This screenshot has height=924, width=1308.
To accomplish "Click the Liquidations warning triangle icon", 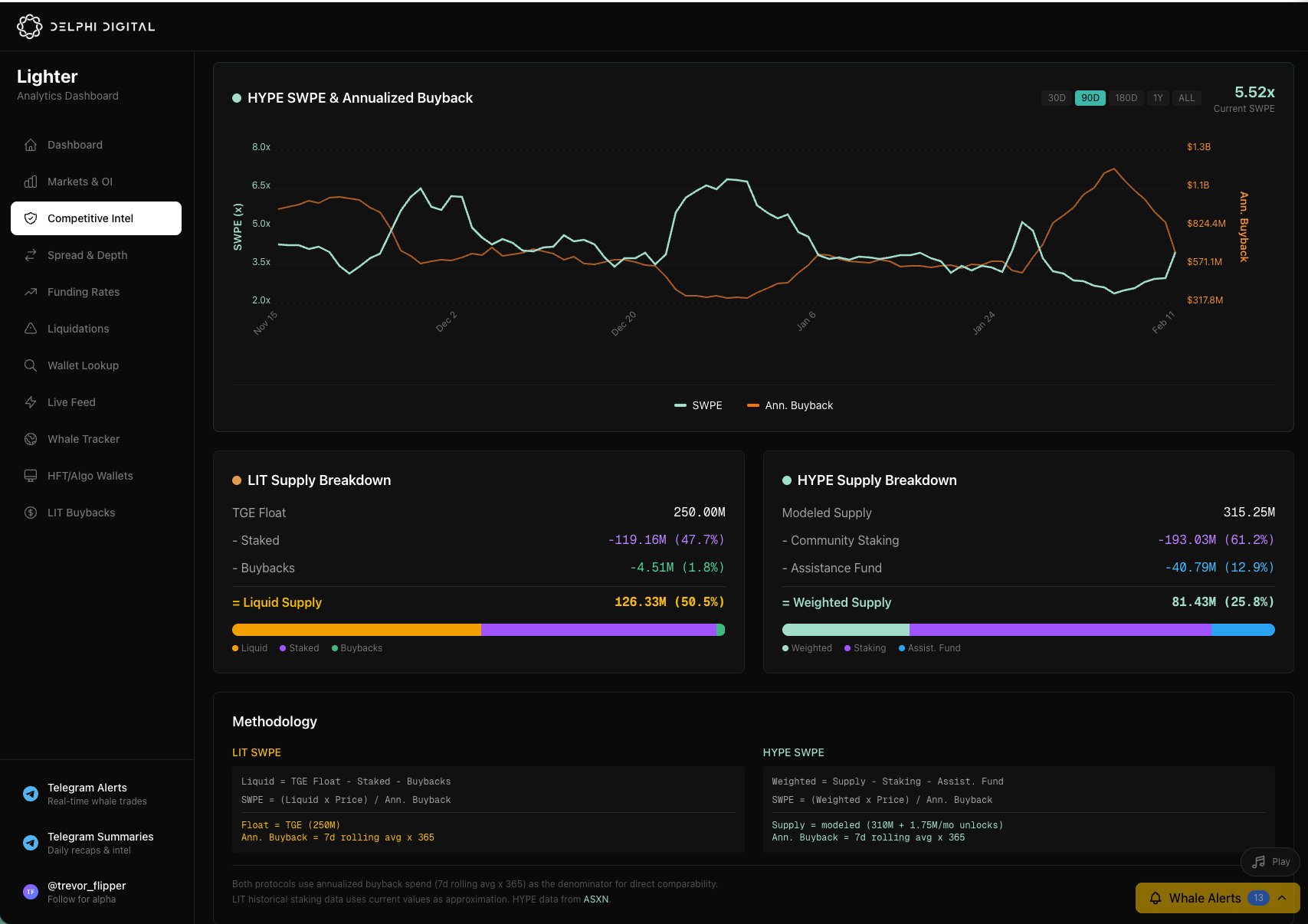I will tap(31, 329).
